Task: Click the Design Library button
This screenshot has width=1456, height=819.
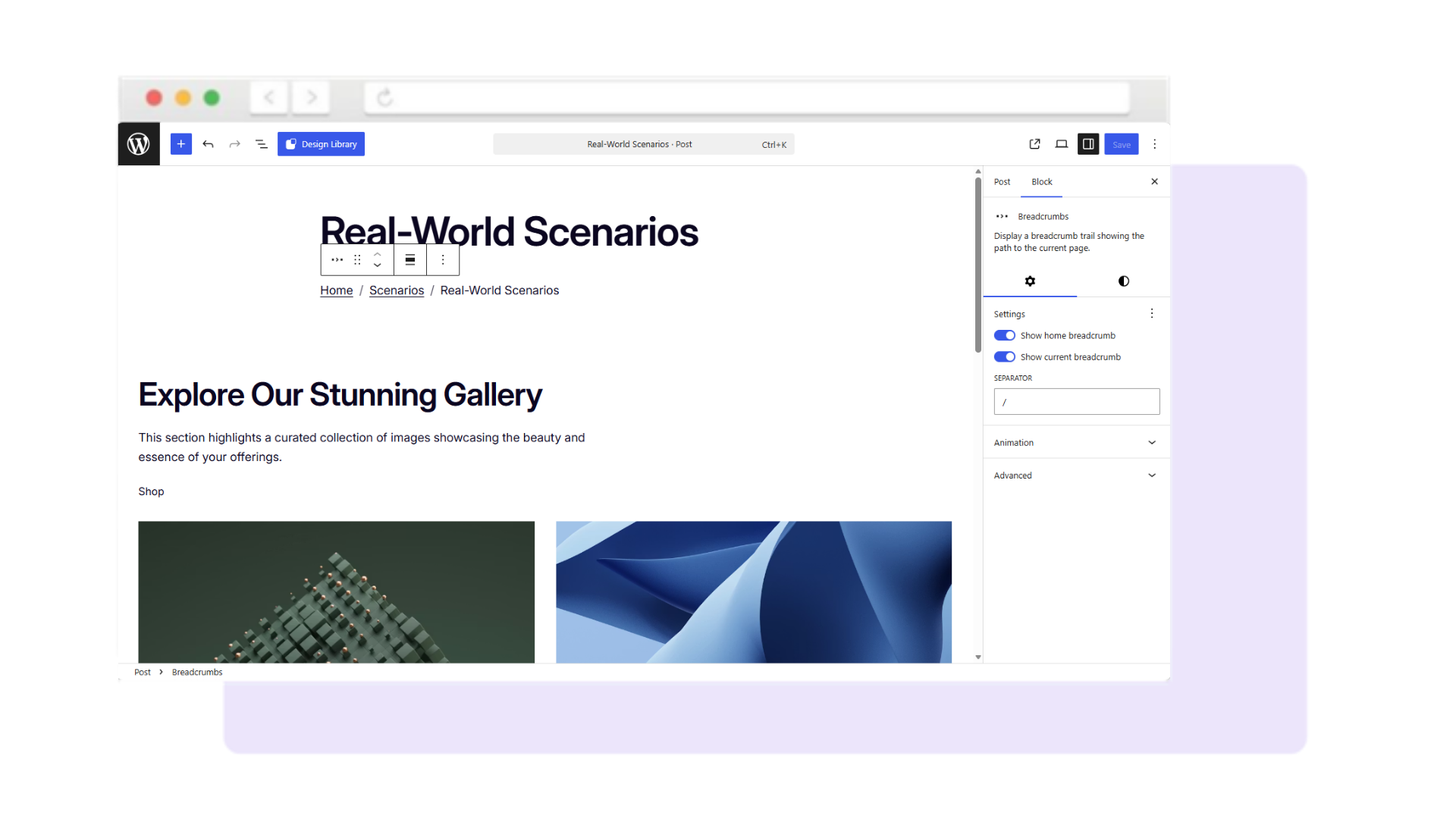Action: (x=321, y=143)
